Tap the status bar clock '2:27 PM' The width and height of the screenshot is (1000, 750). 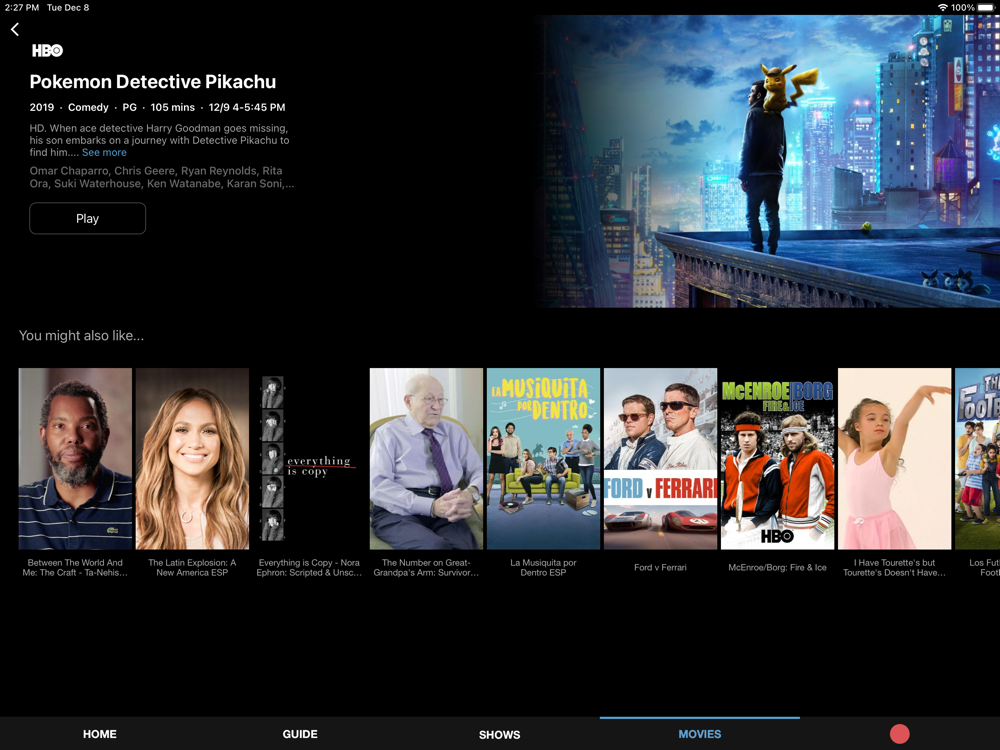pyautogui.click(x=22, y=8)
